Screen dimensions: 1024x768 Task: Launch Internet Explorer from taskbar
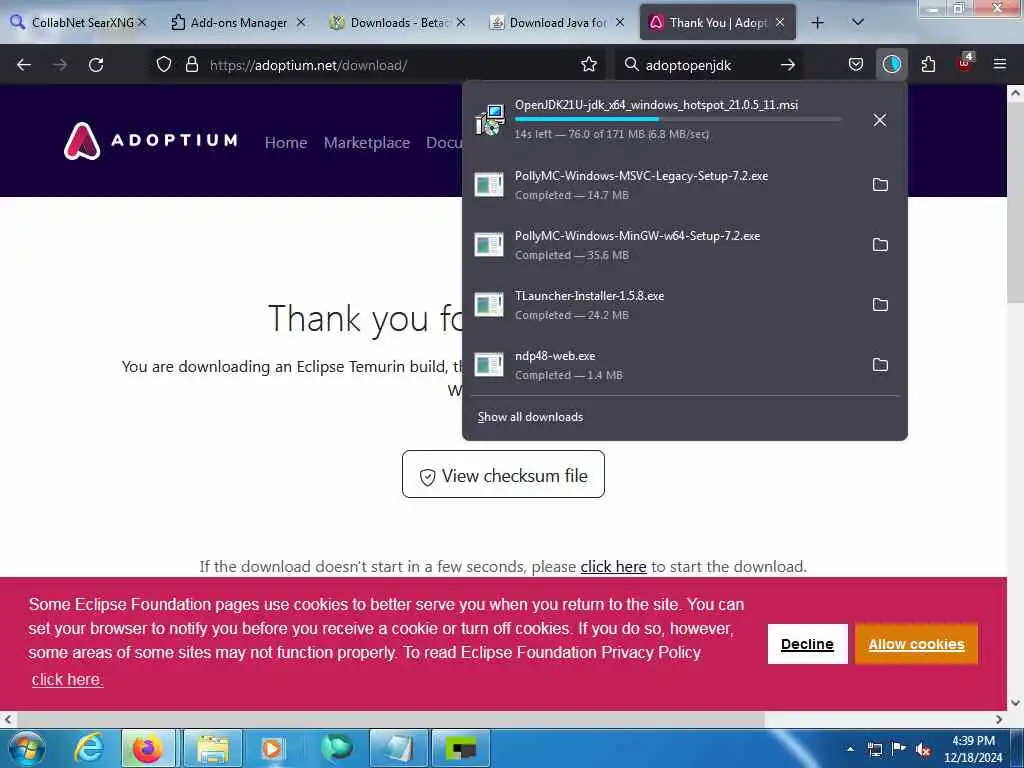pos(88,748)
